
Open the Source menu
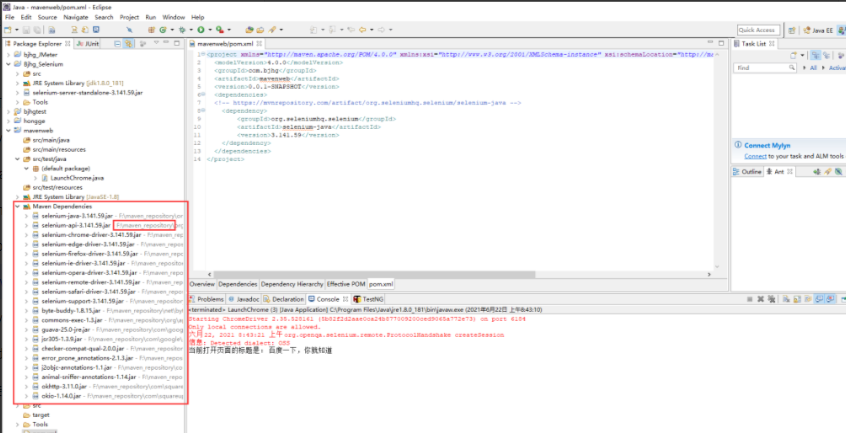(47, 17)
